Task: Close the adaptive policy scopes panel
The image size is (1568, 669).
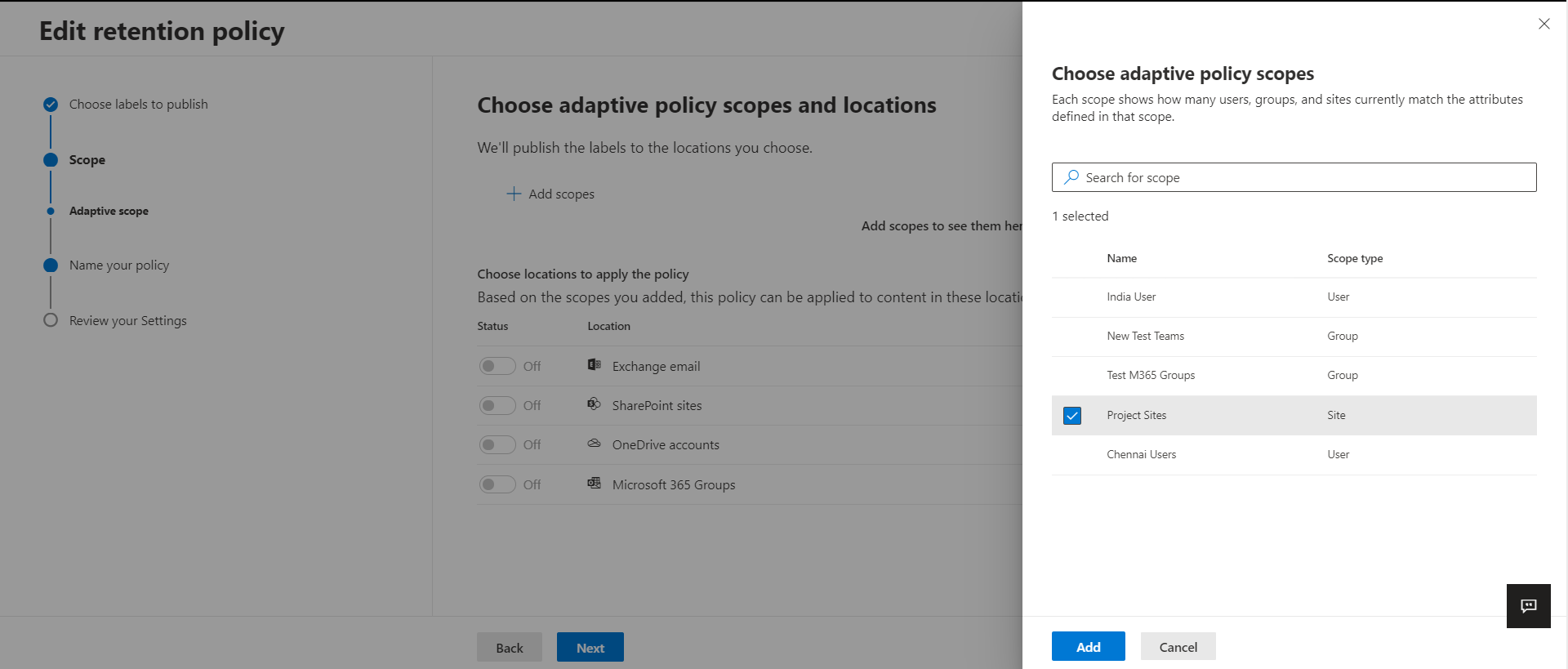Action: [1543, 24]
